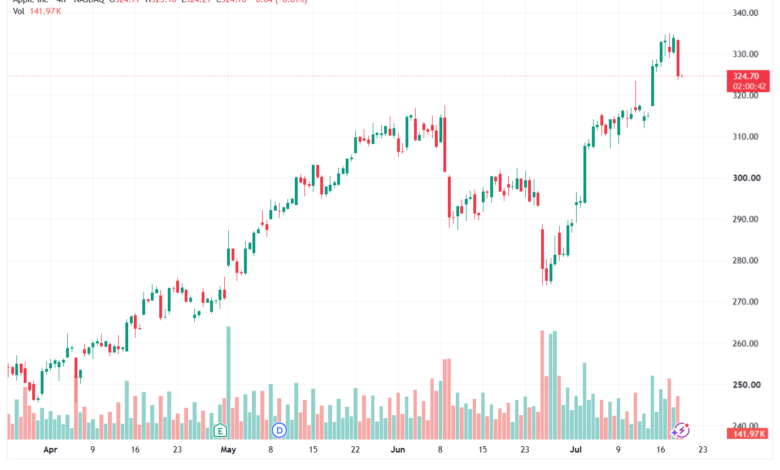This screenshot has width=780, height=470.
Task: Select the Apr date on time axis
Action: pos(50,450)
